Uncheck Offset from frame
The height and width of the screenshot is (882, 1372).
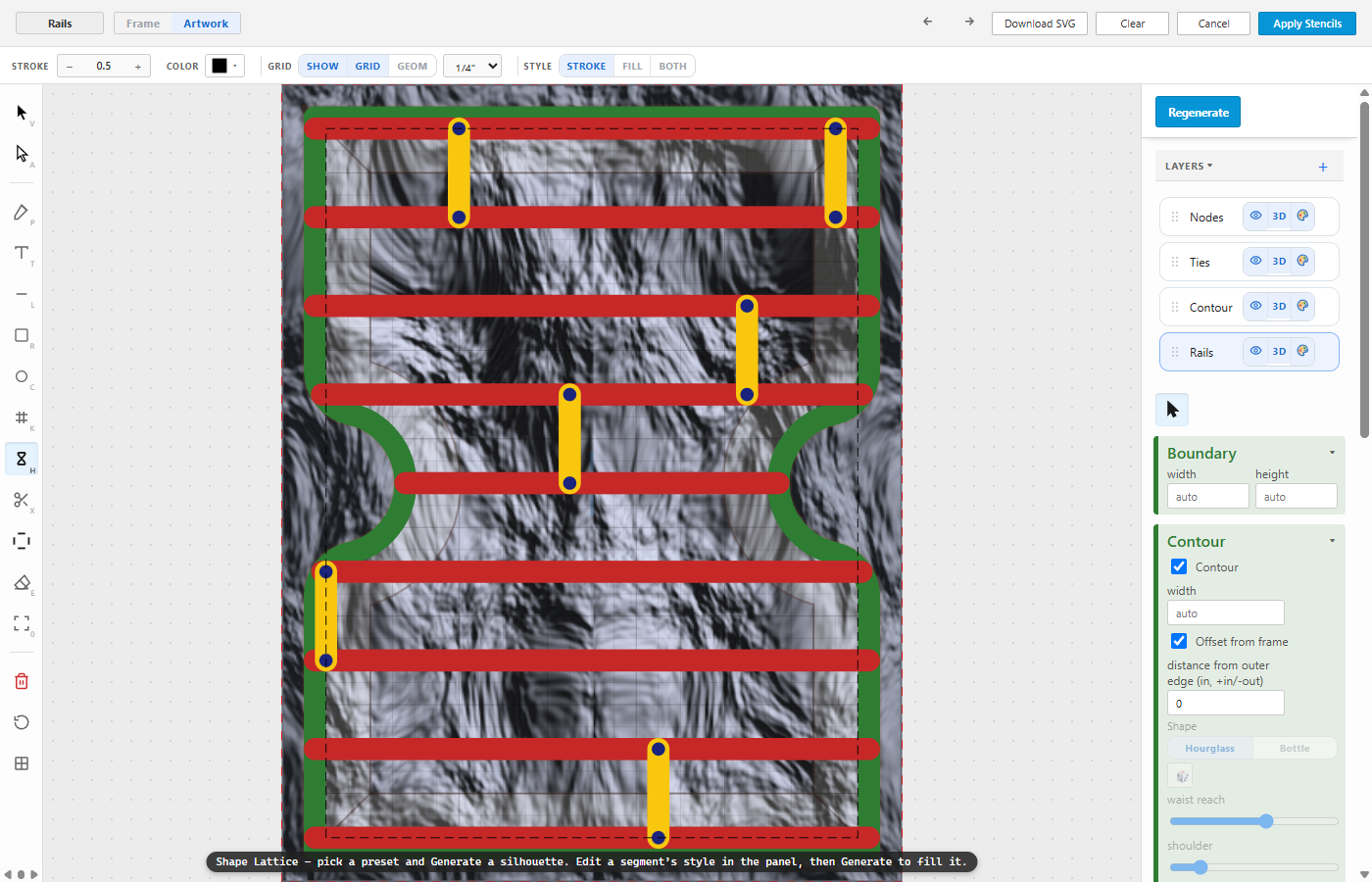coord(1179,641)
